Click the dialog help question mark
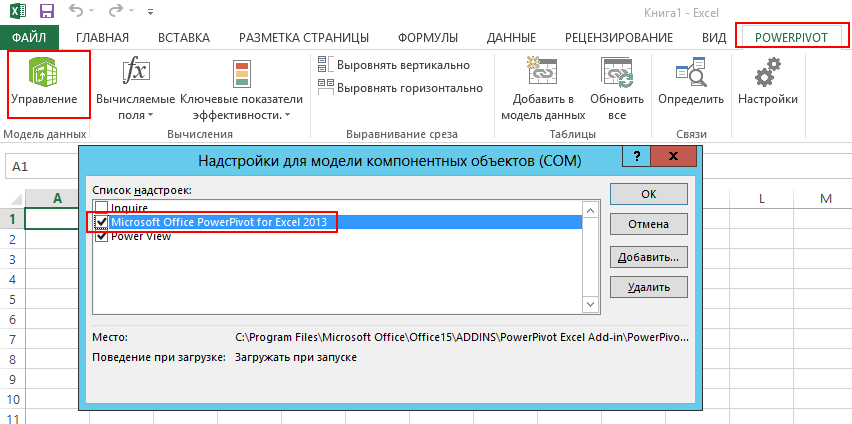Image resolution: width=852 pixels, height=424 pixels. pyautogui.click(x=636, y=155)
